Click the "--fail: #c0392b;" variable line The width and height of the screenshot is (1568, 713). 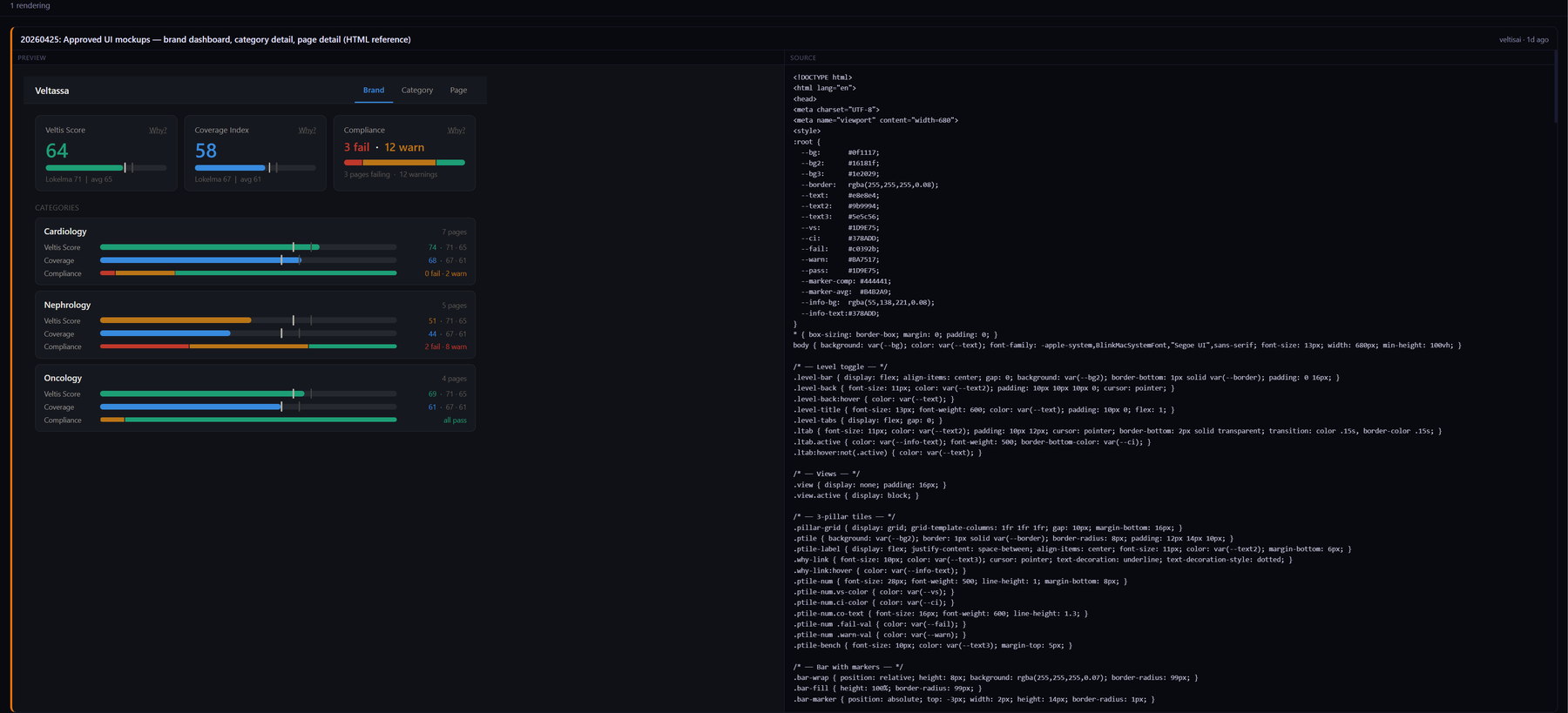click(x=841, y=249)
